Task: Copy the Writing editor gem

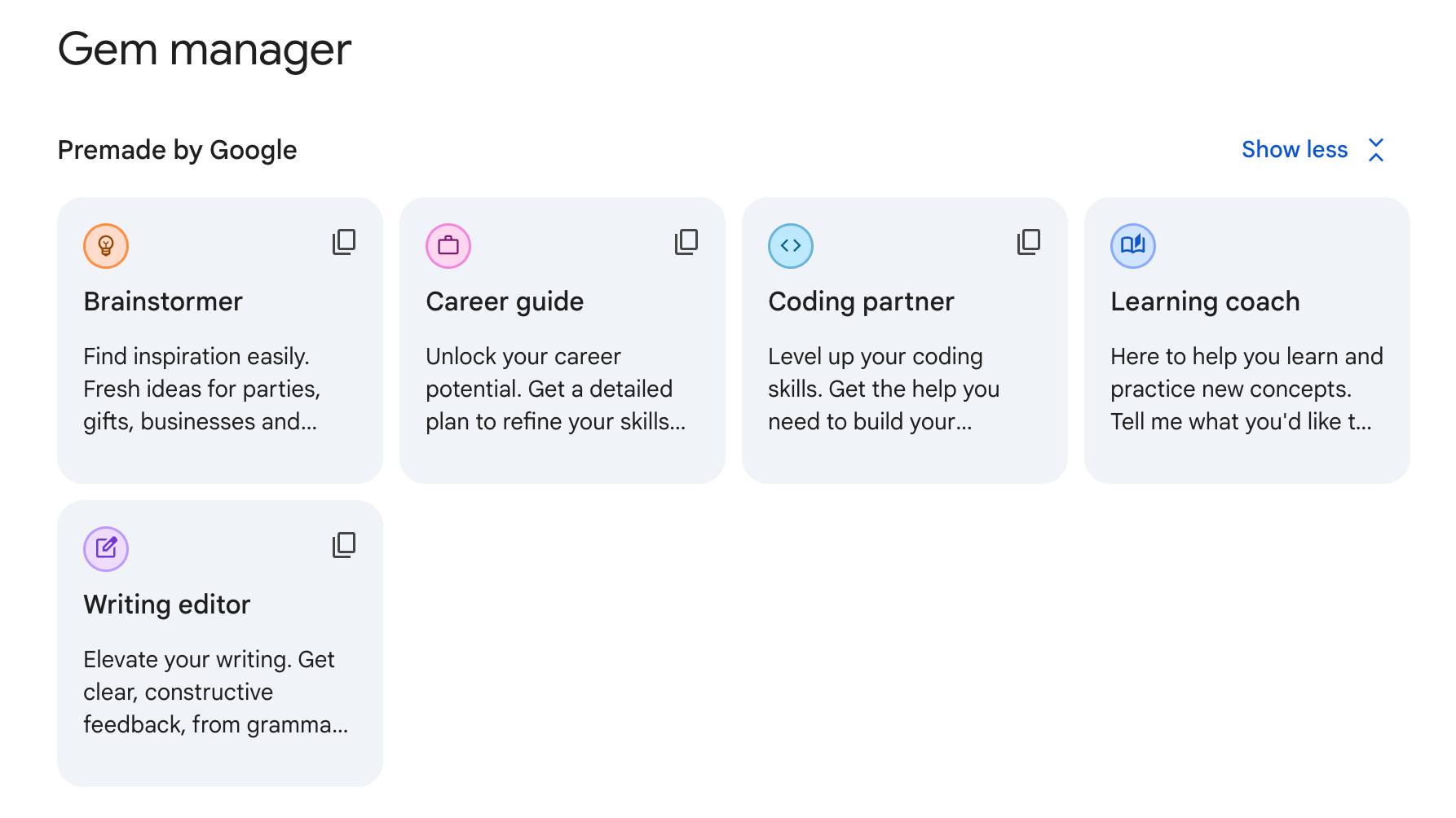Action: click(x=344, y=545)
